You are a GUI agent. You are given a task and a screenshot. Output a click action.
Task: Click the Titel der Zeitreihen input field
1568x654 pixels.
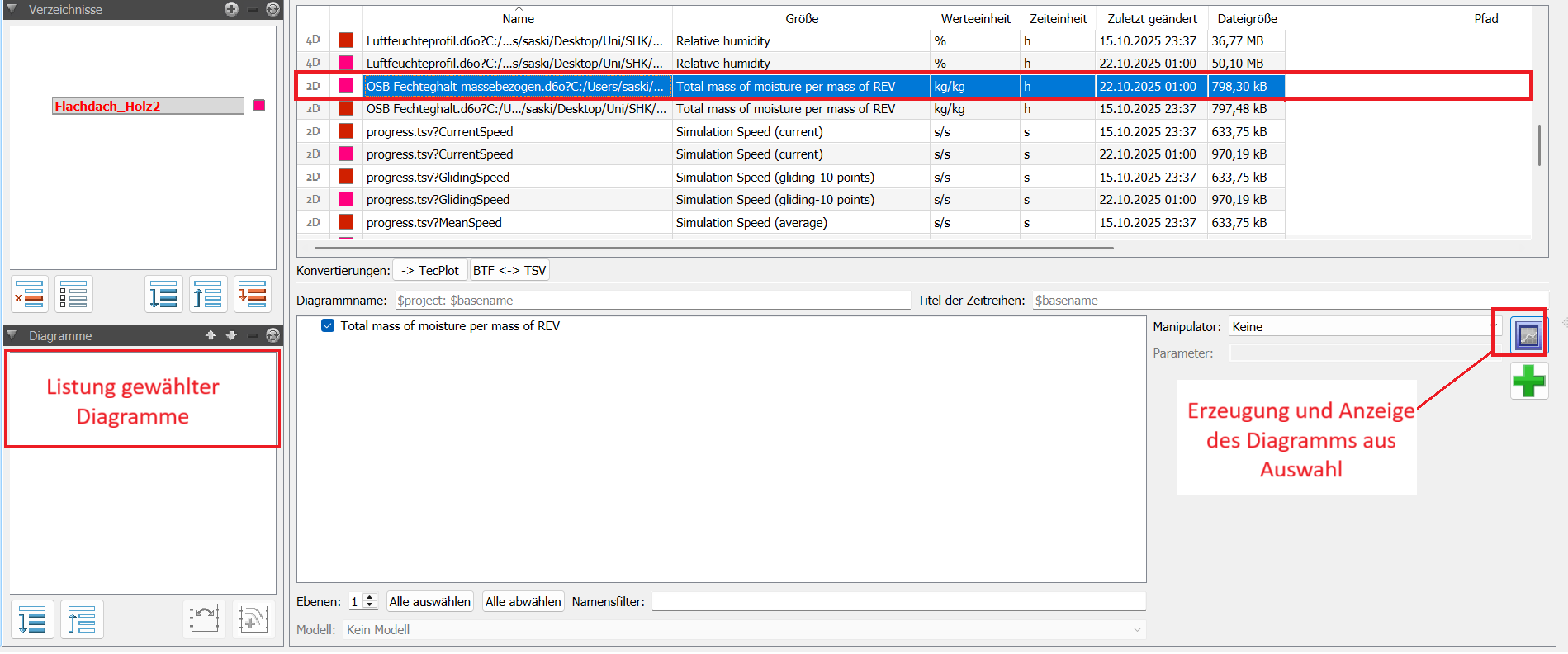pos(1290,300)
